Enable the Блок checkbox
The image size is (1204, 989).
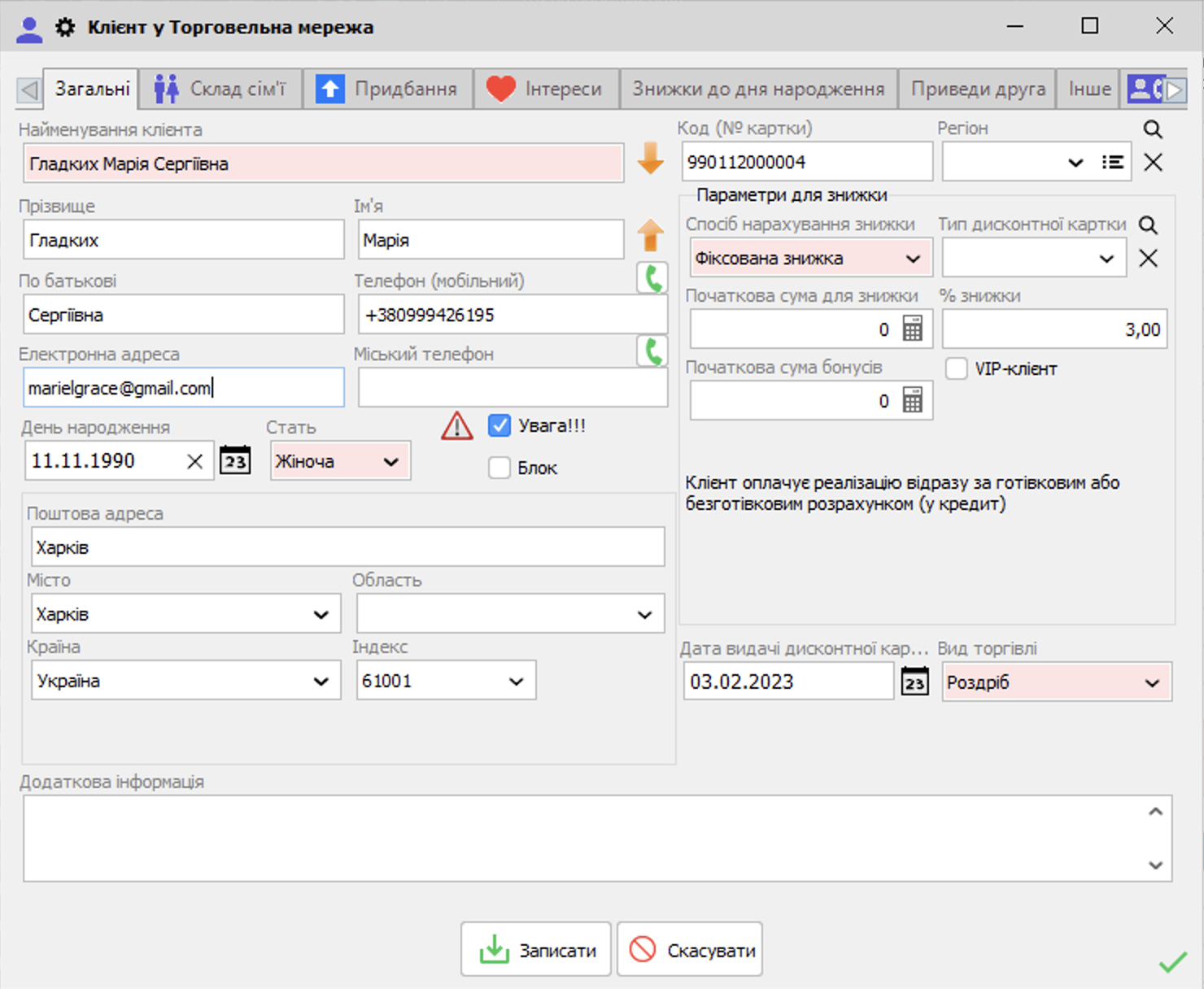click(499, 468)
